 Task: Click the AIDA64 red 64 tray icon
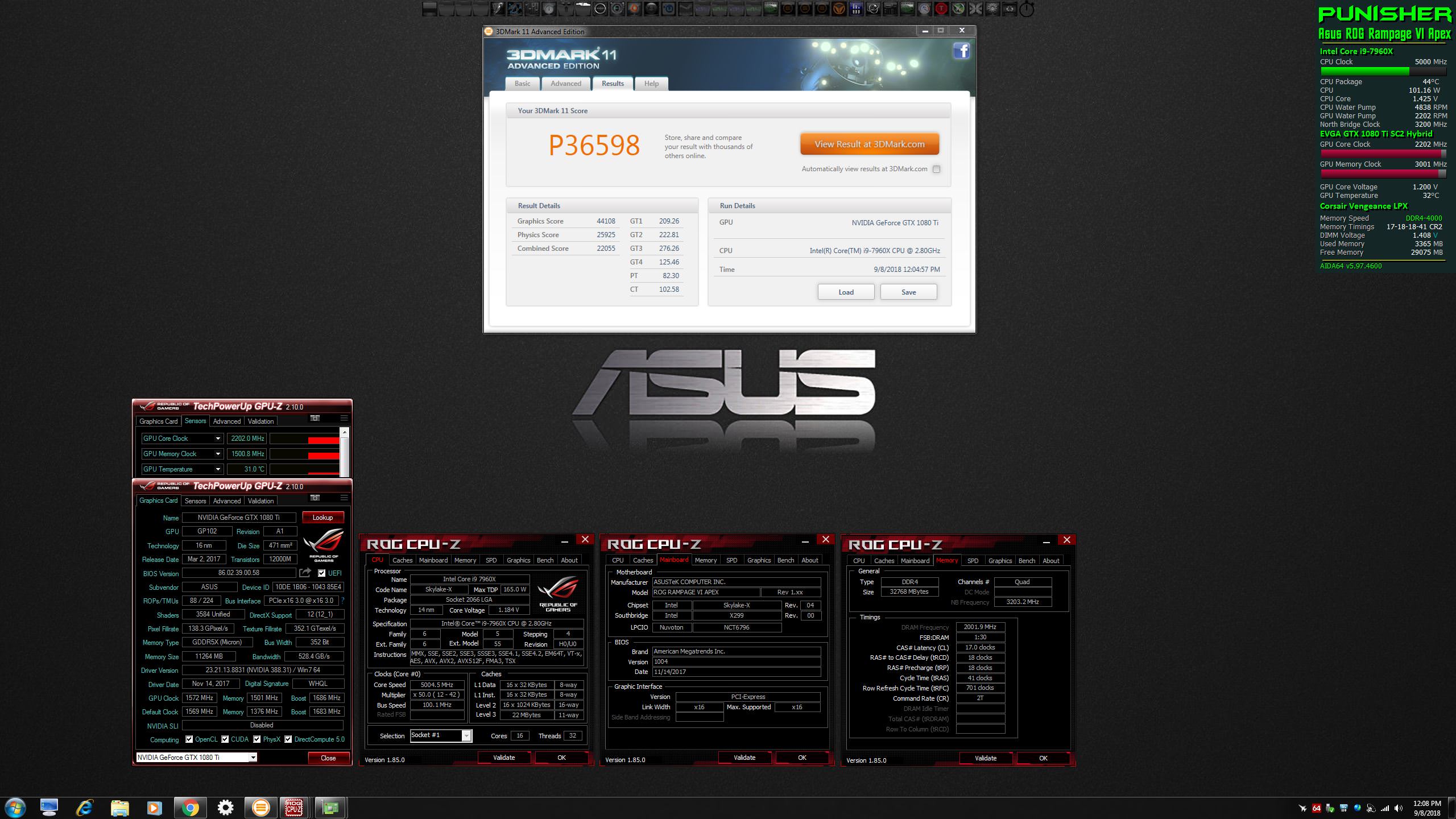[x=1316, y=808]
